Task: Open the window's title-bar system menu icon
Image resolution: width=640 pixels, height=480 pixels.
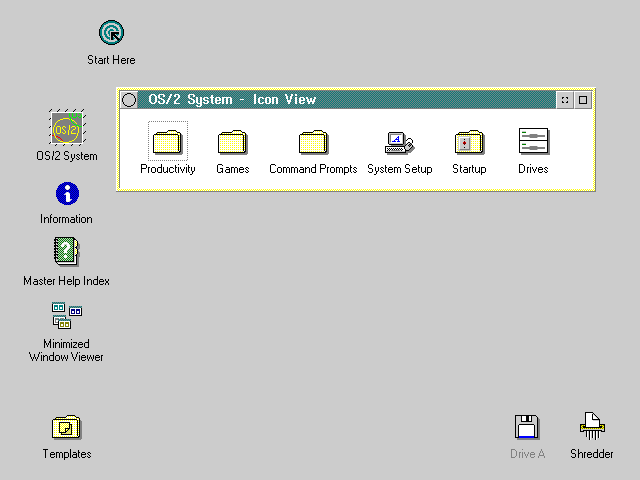Action: 129,99
